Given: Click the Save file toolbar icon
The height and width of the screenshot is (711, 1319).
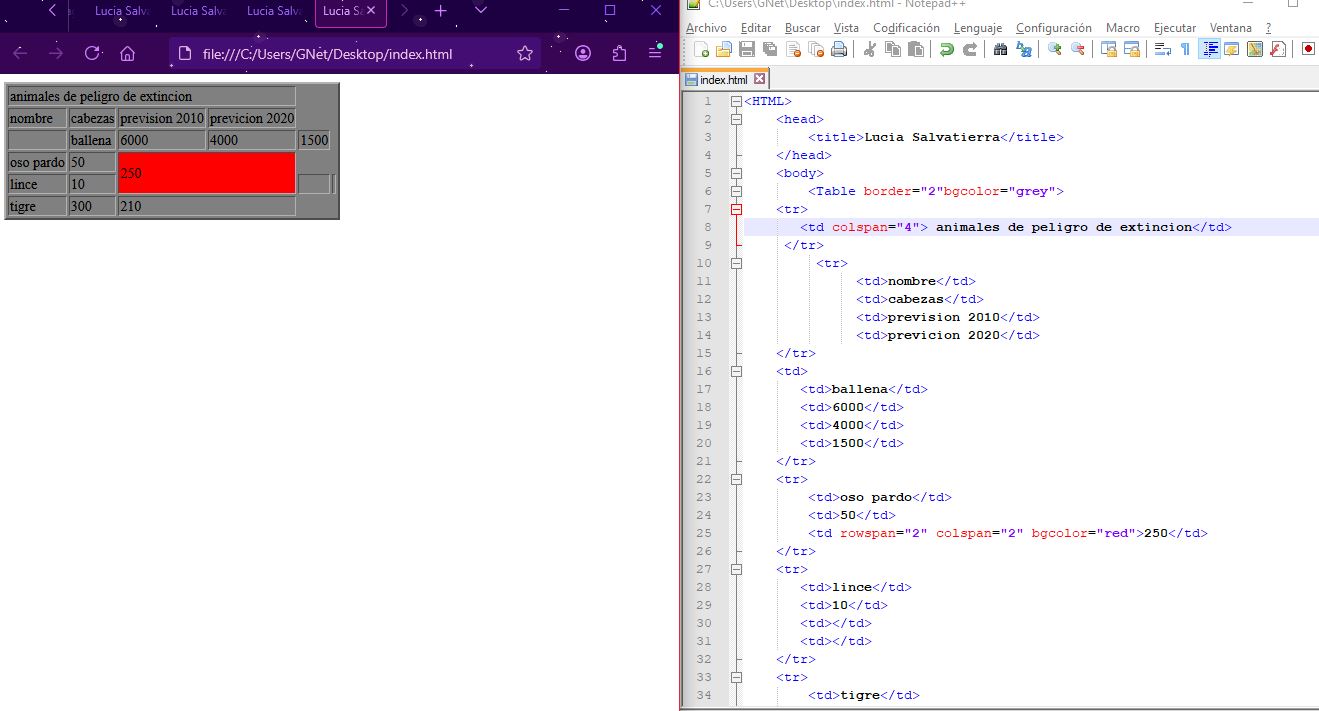Looking at the screenshot, I should tap(746, 49).
